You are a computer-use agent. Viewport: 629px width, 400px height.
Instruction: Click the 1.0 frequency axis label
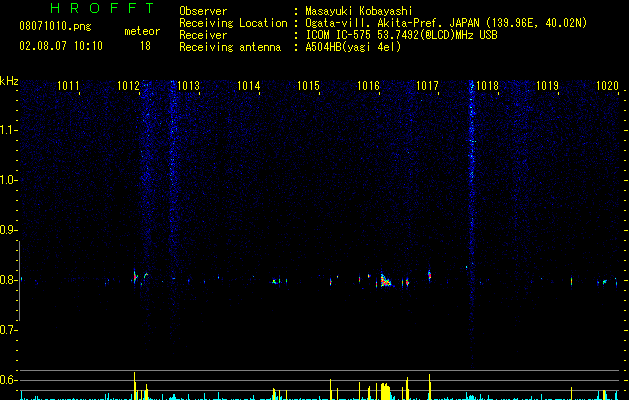8,180
